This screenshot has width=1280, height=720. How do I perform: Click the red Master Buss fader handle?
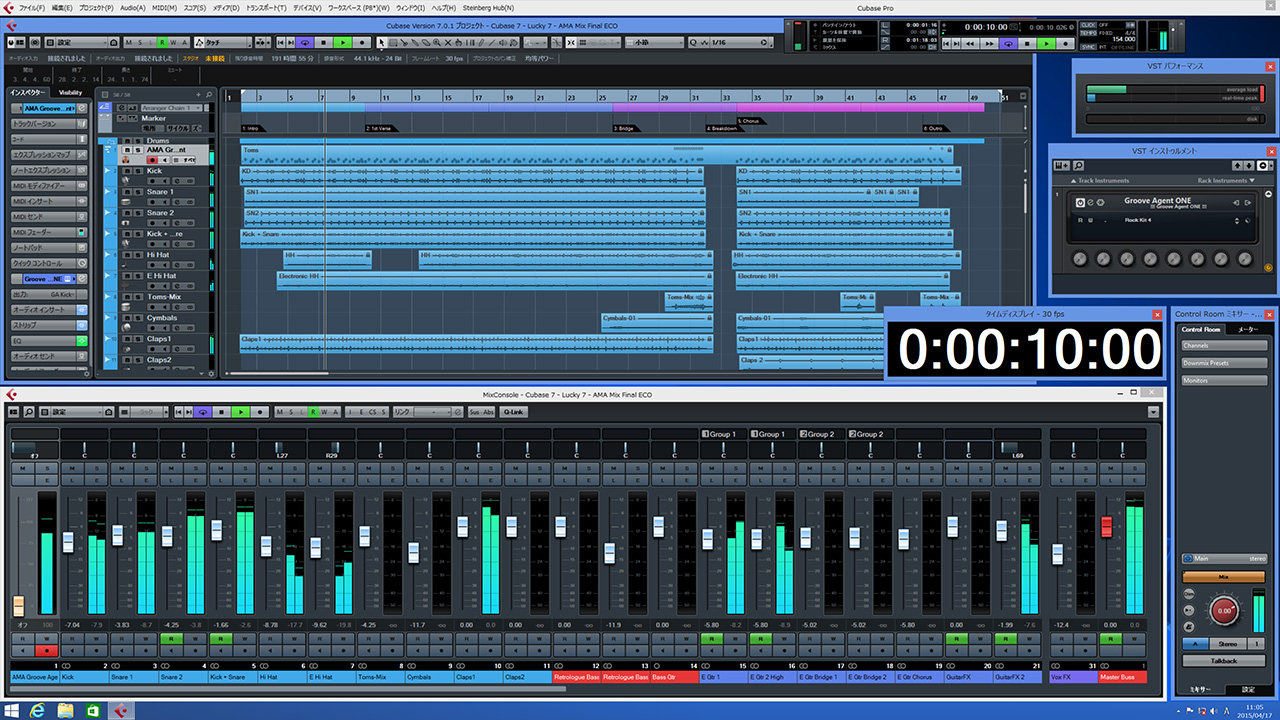1106,527
